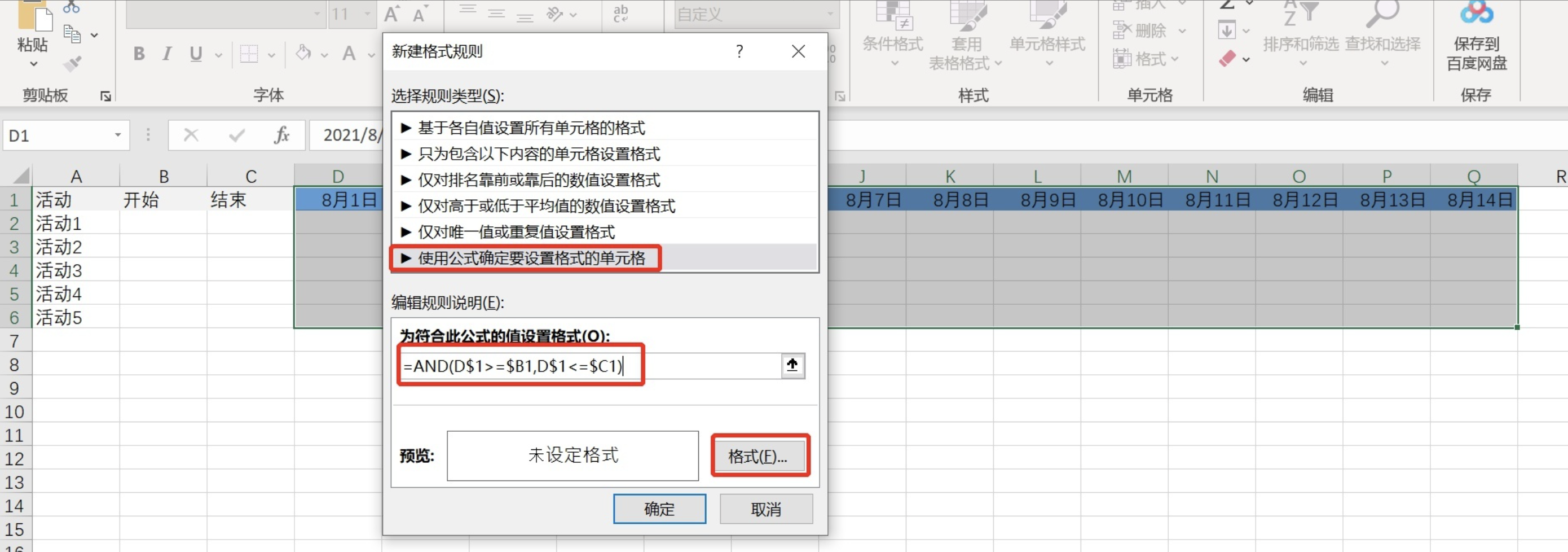Click the 8月10日 header cell
This screenshot has width=1568, height=552.
point(1124,199)
